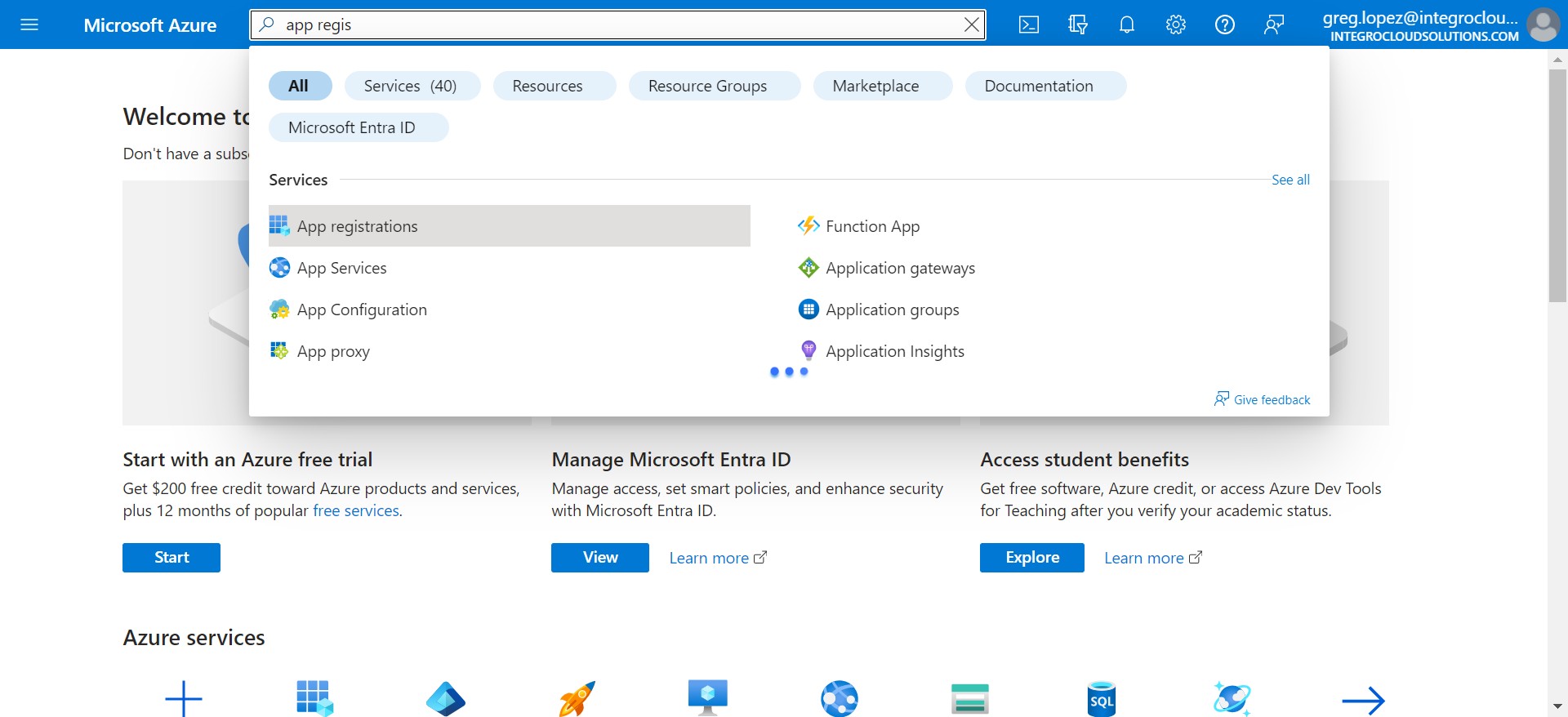Open the Notifications bell

pyautogui.click(x=1127, y=24)
